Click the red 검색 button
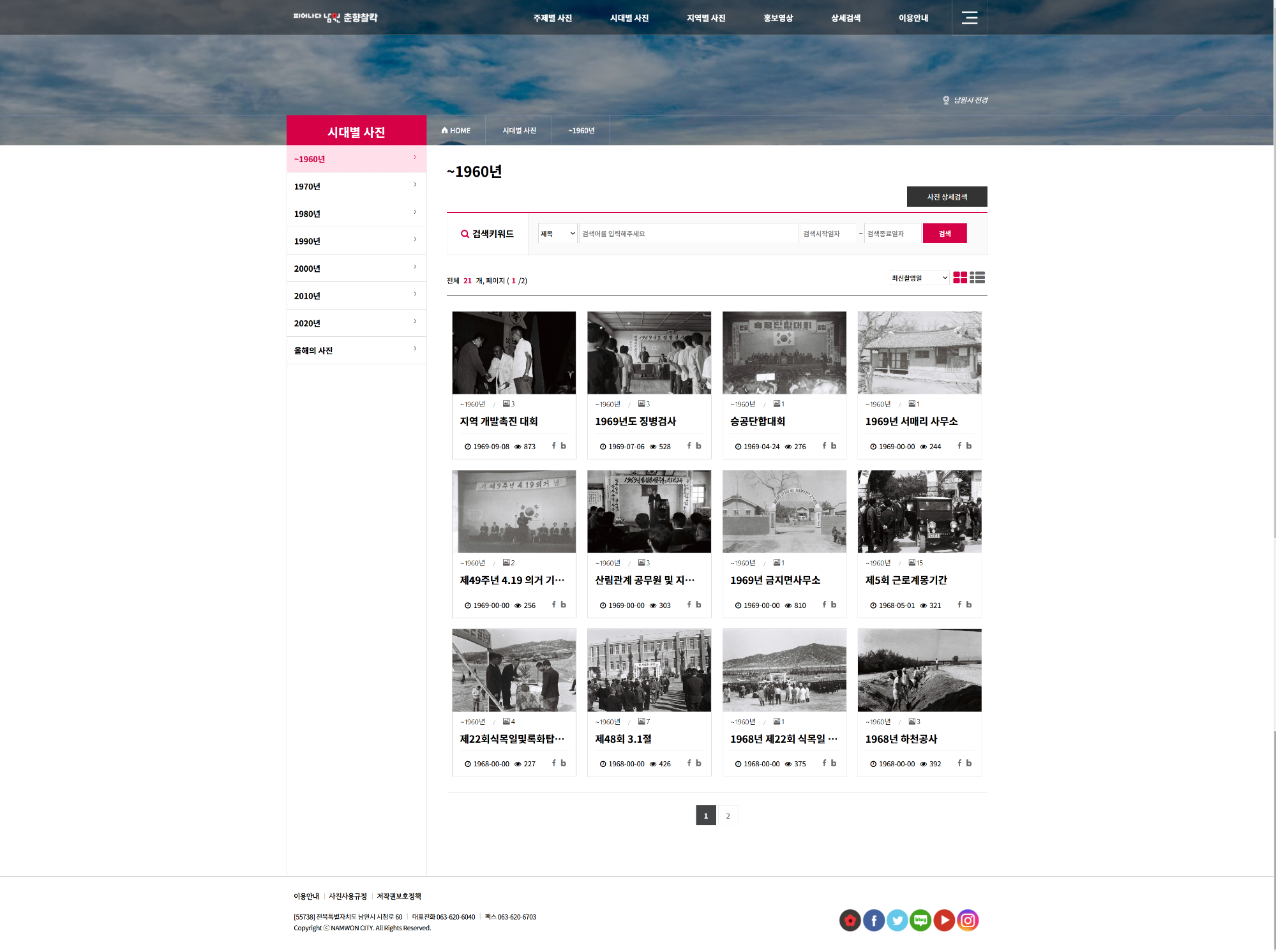The width and height of the screenshot is (1276, 952). pos(944,234)
